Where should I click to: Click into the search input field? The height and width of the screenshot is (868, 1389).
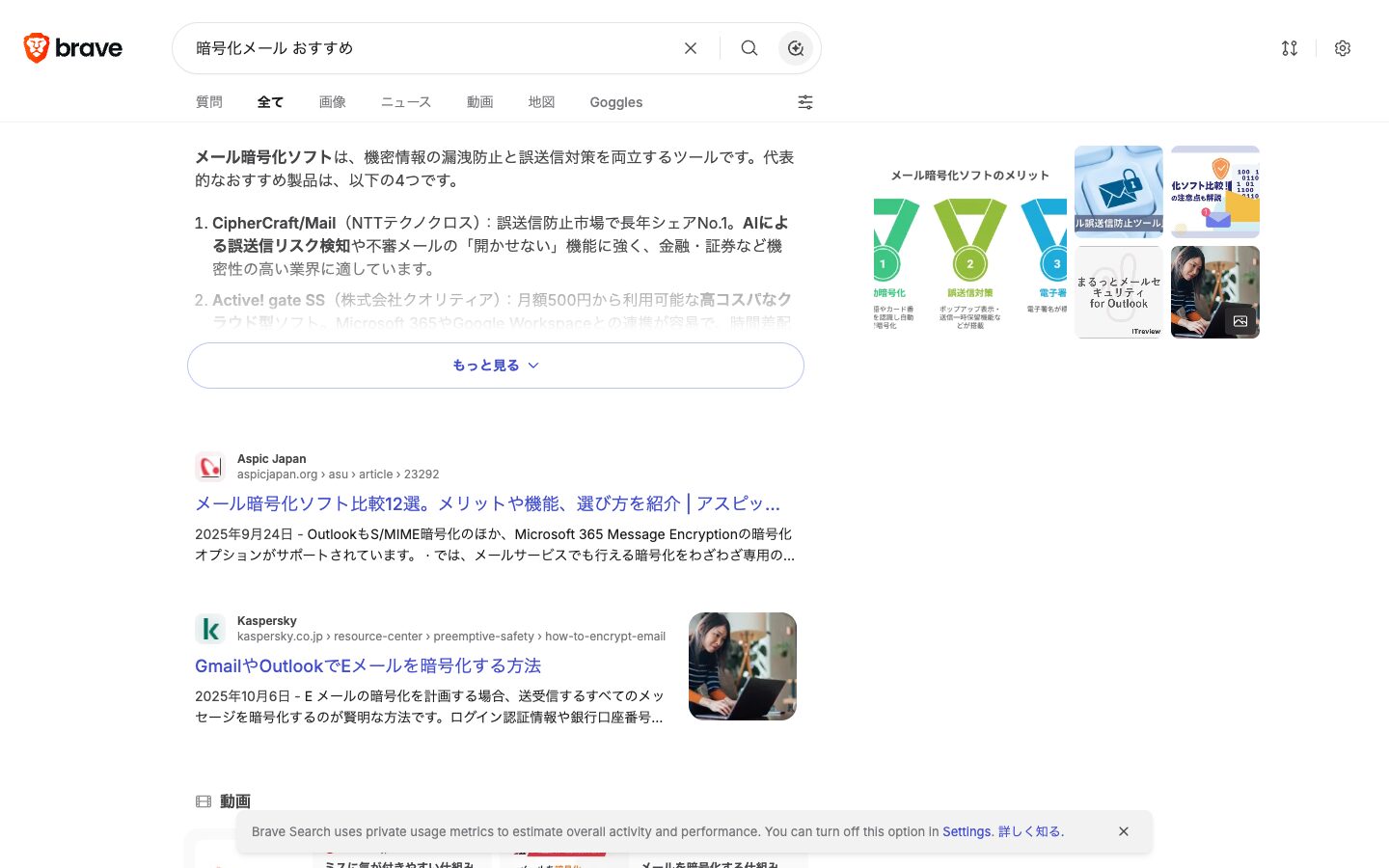coord(429,48)
